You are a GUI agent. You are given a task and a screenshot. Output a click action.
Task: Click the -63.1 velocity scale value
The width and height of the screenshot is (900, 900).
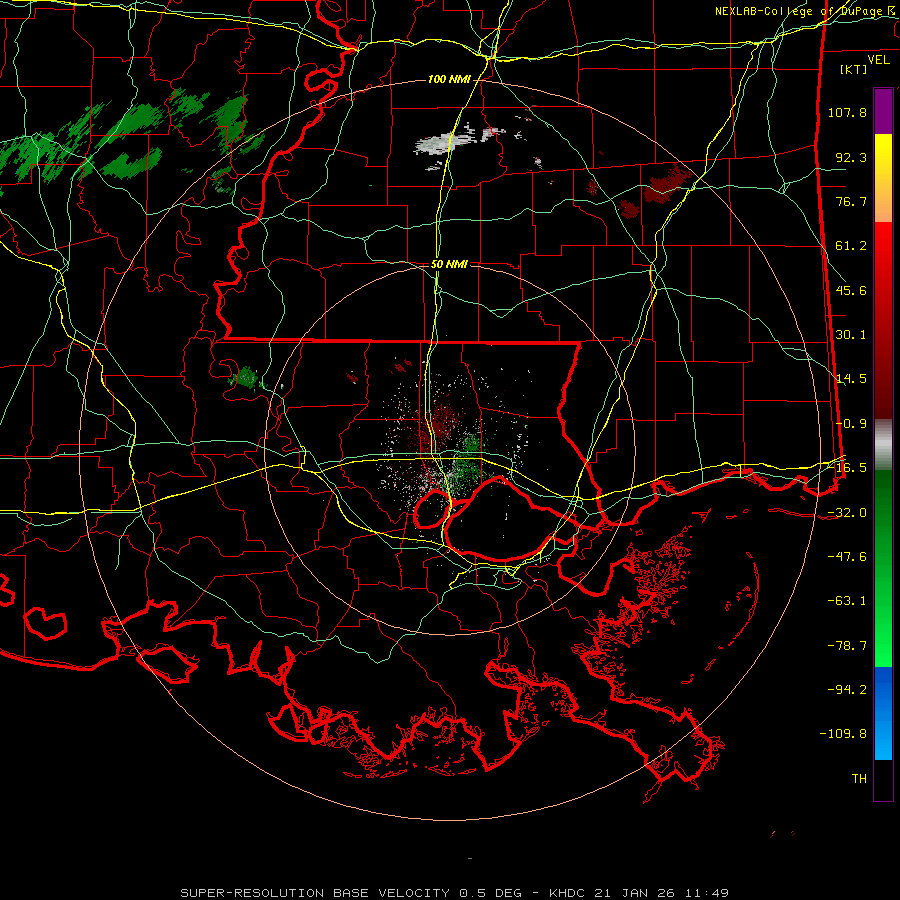(x=847, y=601)
